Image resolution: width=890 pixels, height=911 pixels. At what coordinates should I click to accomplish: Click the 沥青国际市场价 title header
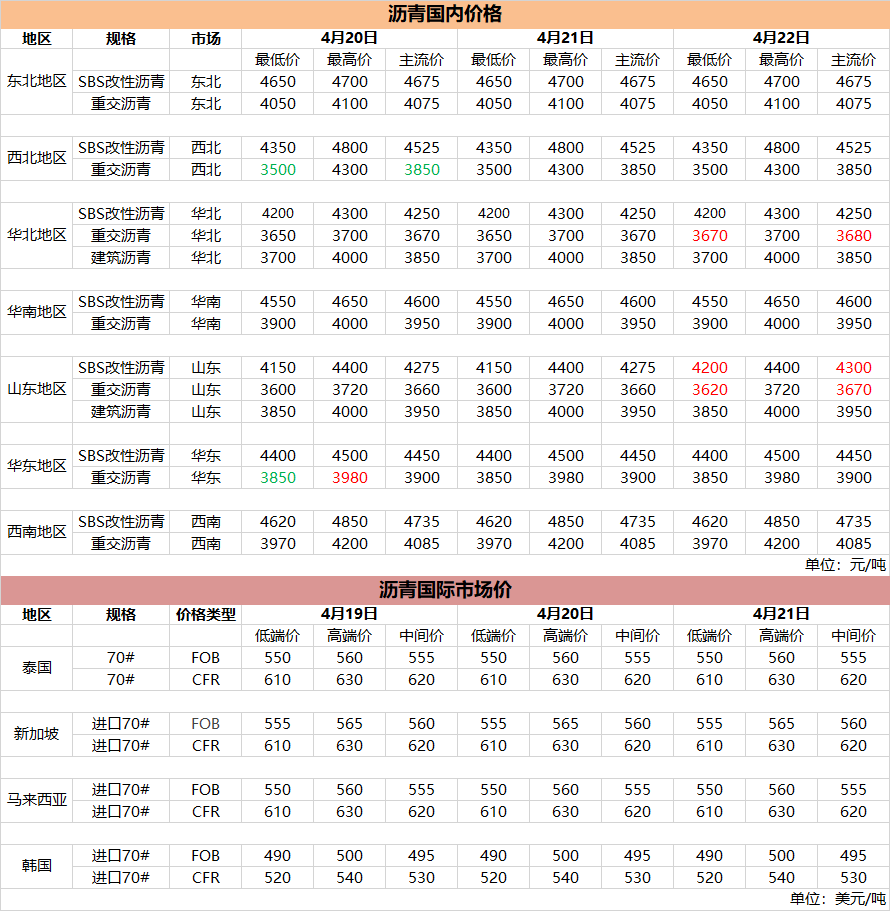click(445, 590)
